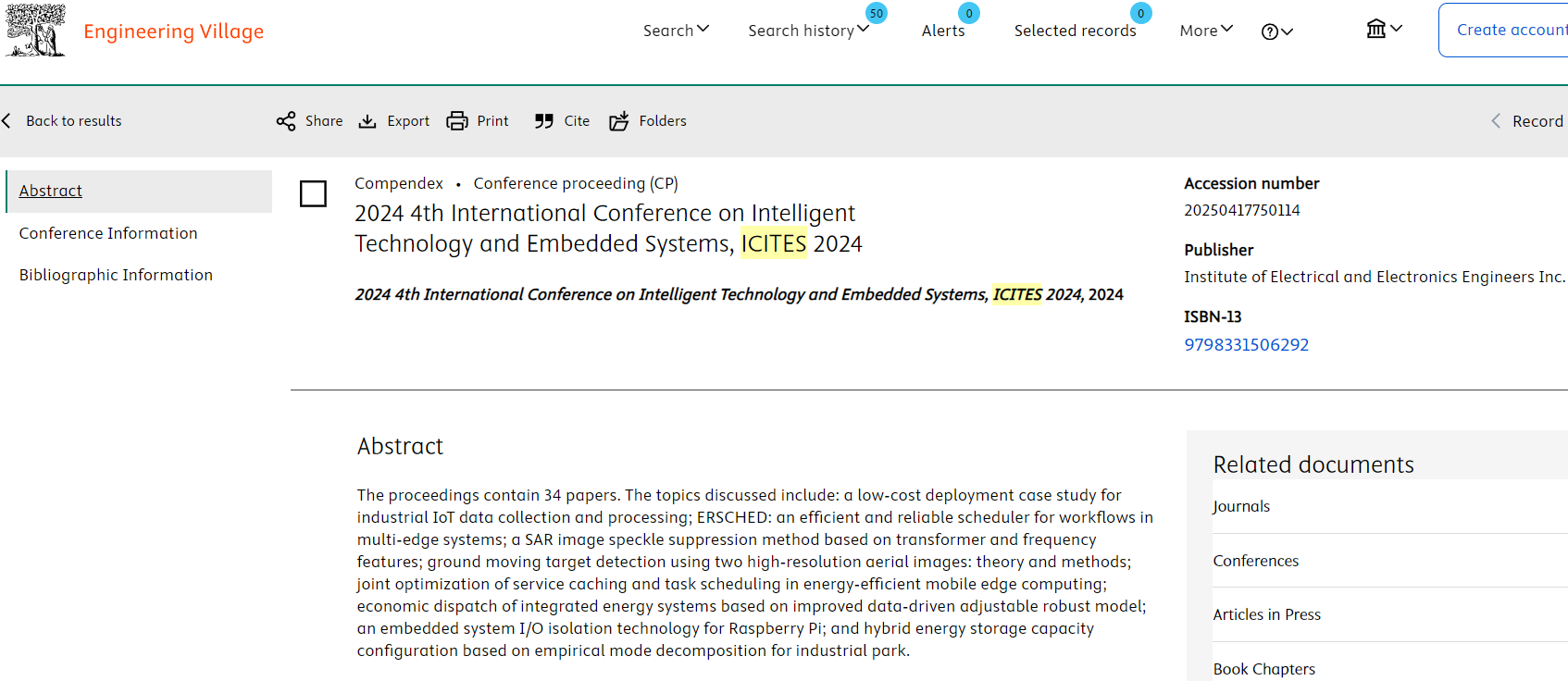Click the ISBN-13 link 9798331506292
This screenshot has height=681, width=1568.
point(1246,345)
